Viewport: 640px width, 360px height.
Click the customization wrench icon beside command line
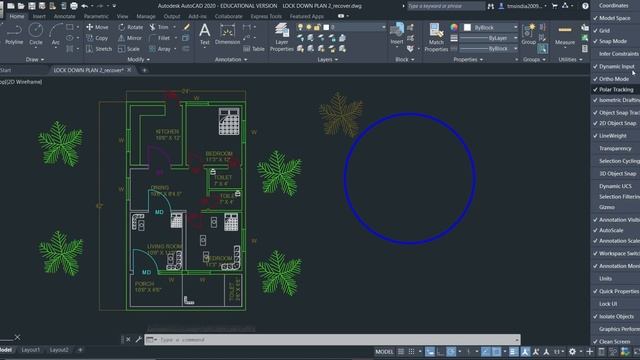(x=138, y=339)
